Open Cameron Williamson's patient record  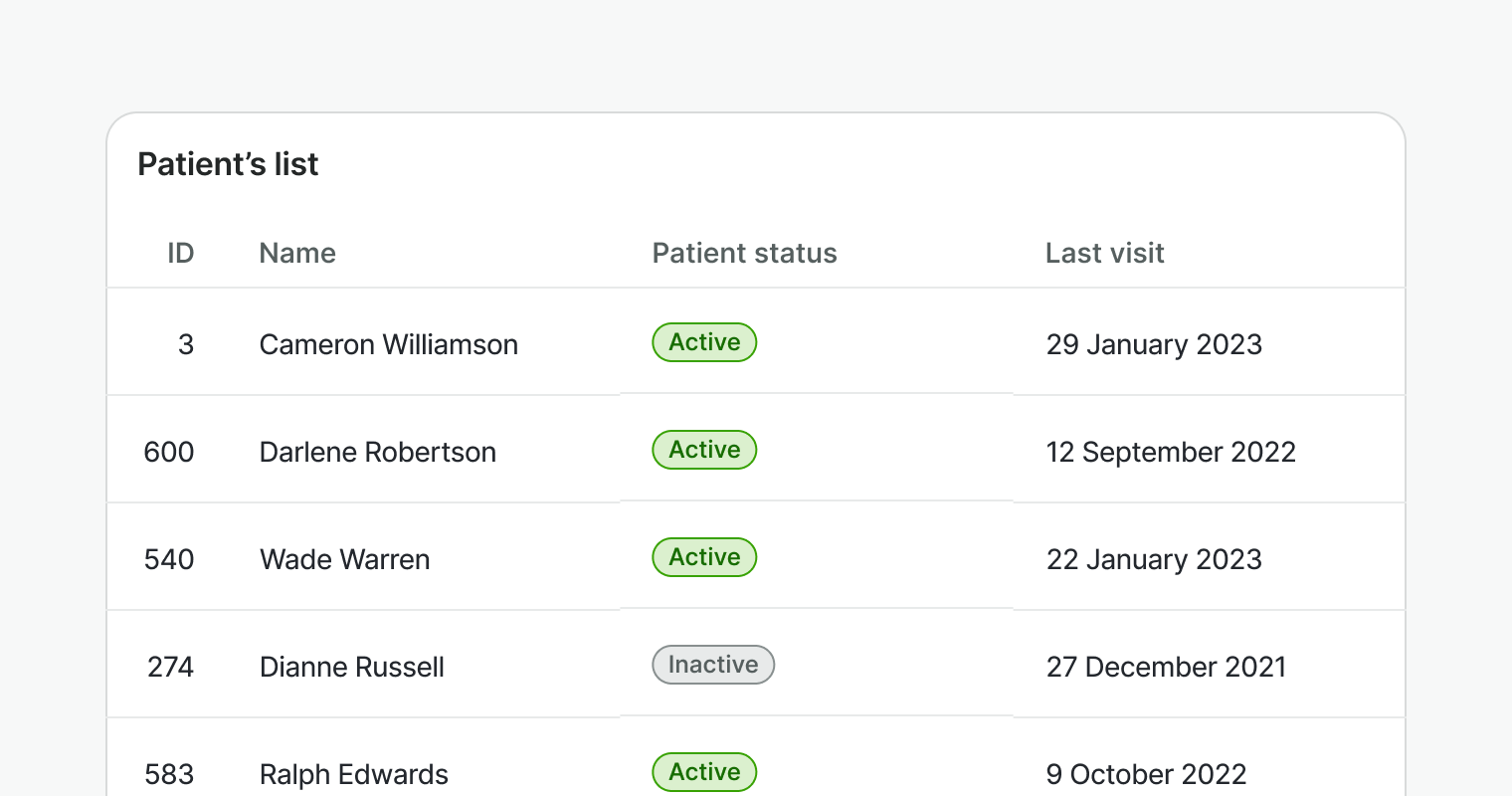point(388,344)
